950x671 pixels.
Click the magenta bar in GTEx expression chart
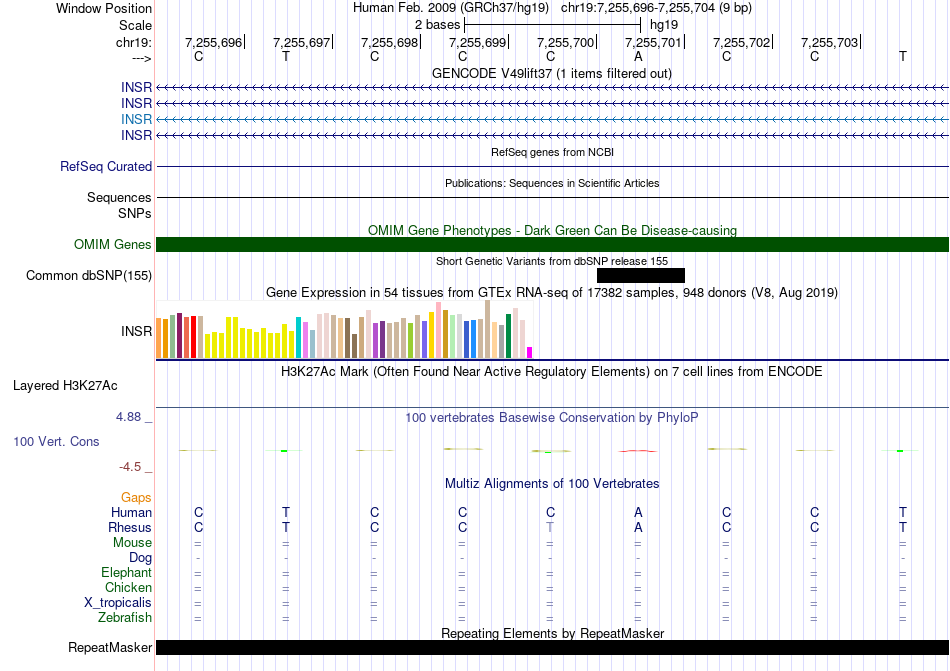[x=530, y=352]
